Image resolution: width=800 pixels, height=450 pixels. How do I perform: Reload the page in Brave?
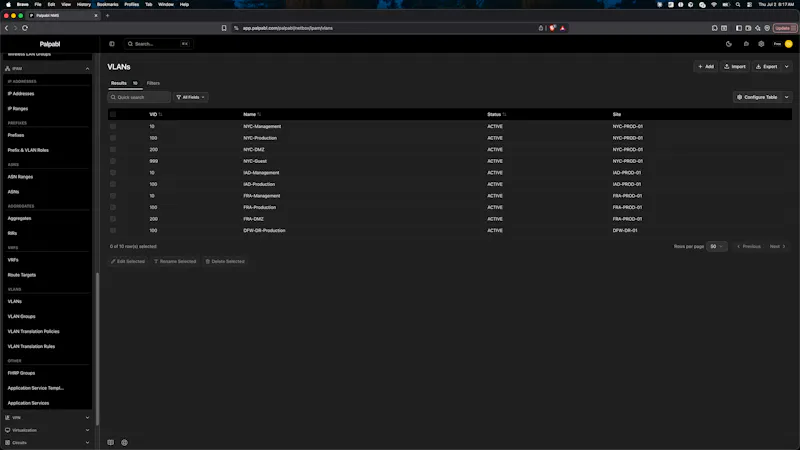25,28
